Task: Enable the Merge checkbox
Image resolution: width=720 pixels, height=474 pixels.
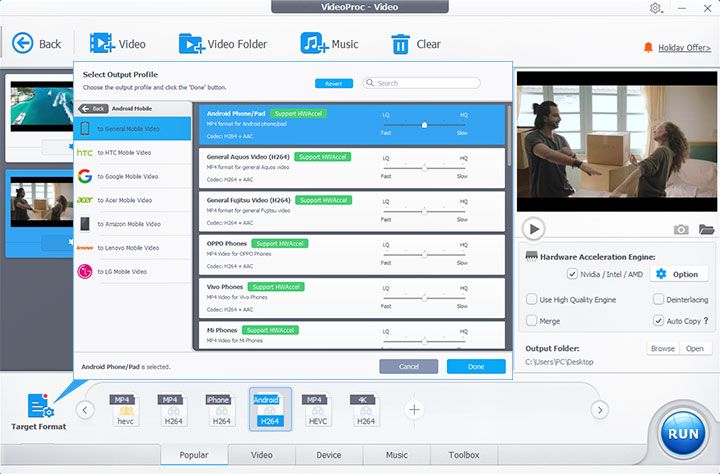Action: point(531,321)
